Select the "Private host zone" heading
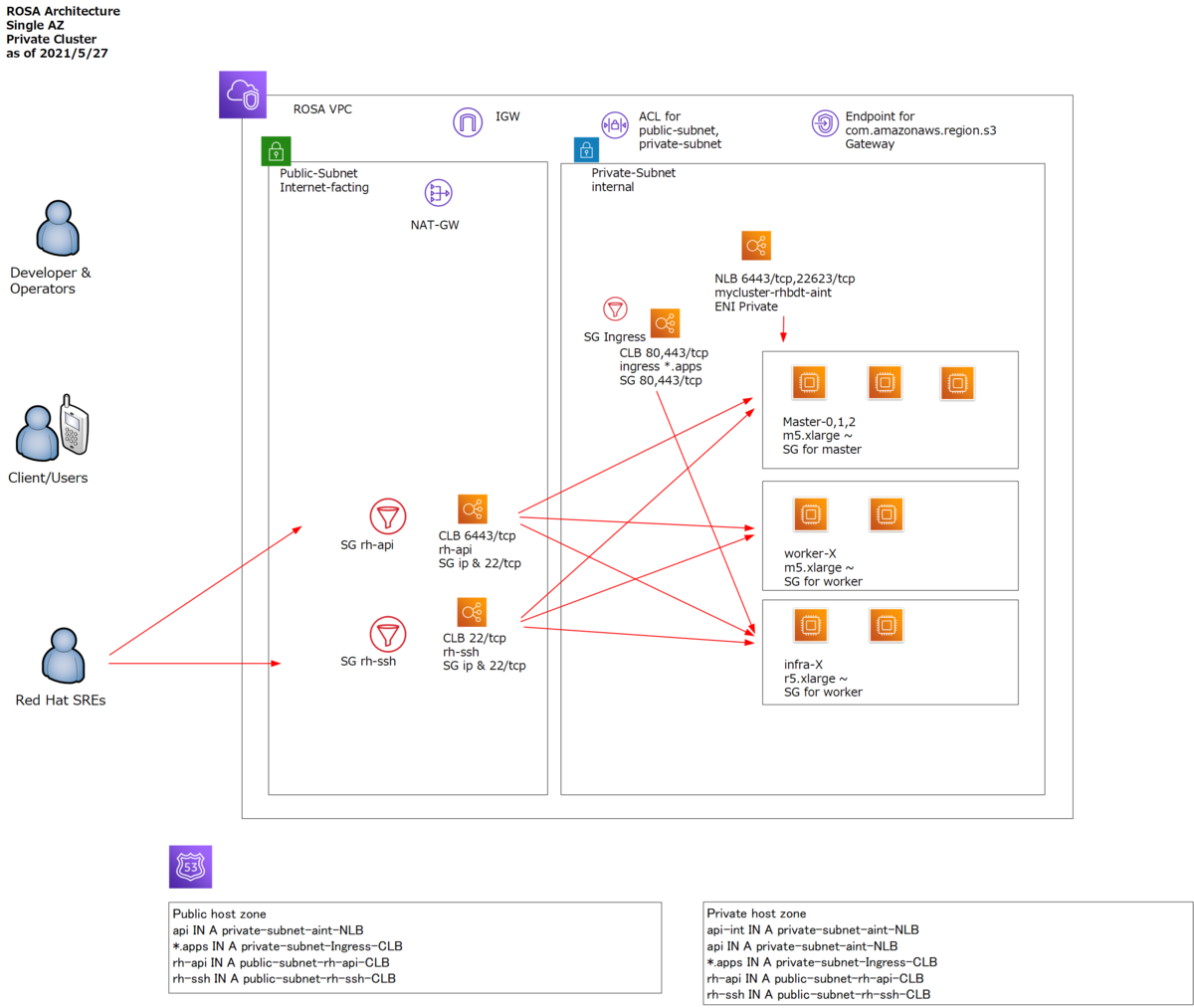1194x1008 pixels. click(756, 913)
